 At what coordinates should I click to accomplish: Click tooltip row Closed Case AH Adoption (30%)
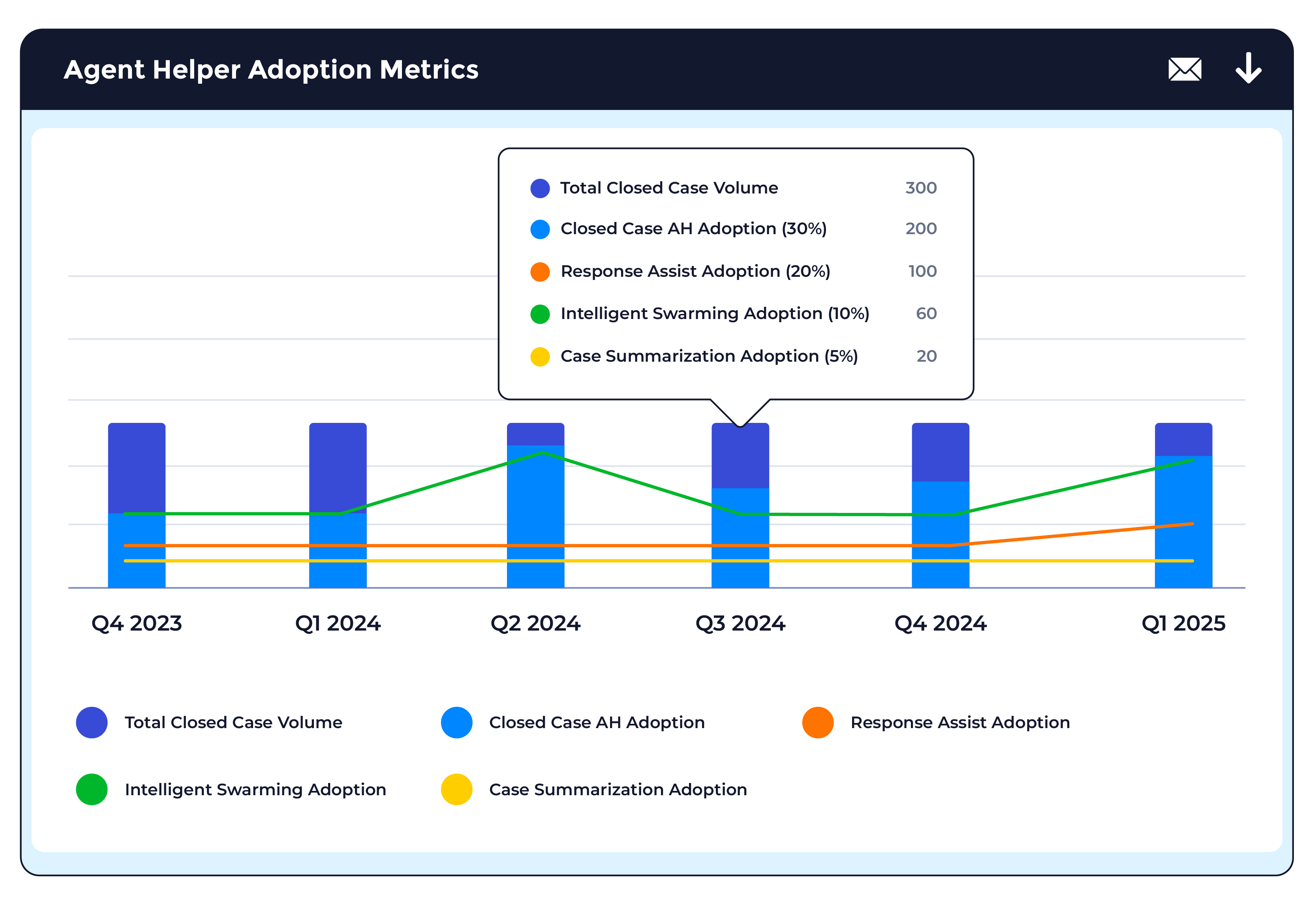click(733, 229)
